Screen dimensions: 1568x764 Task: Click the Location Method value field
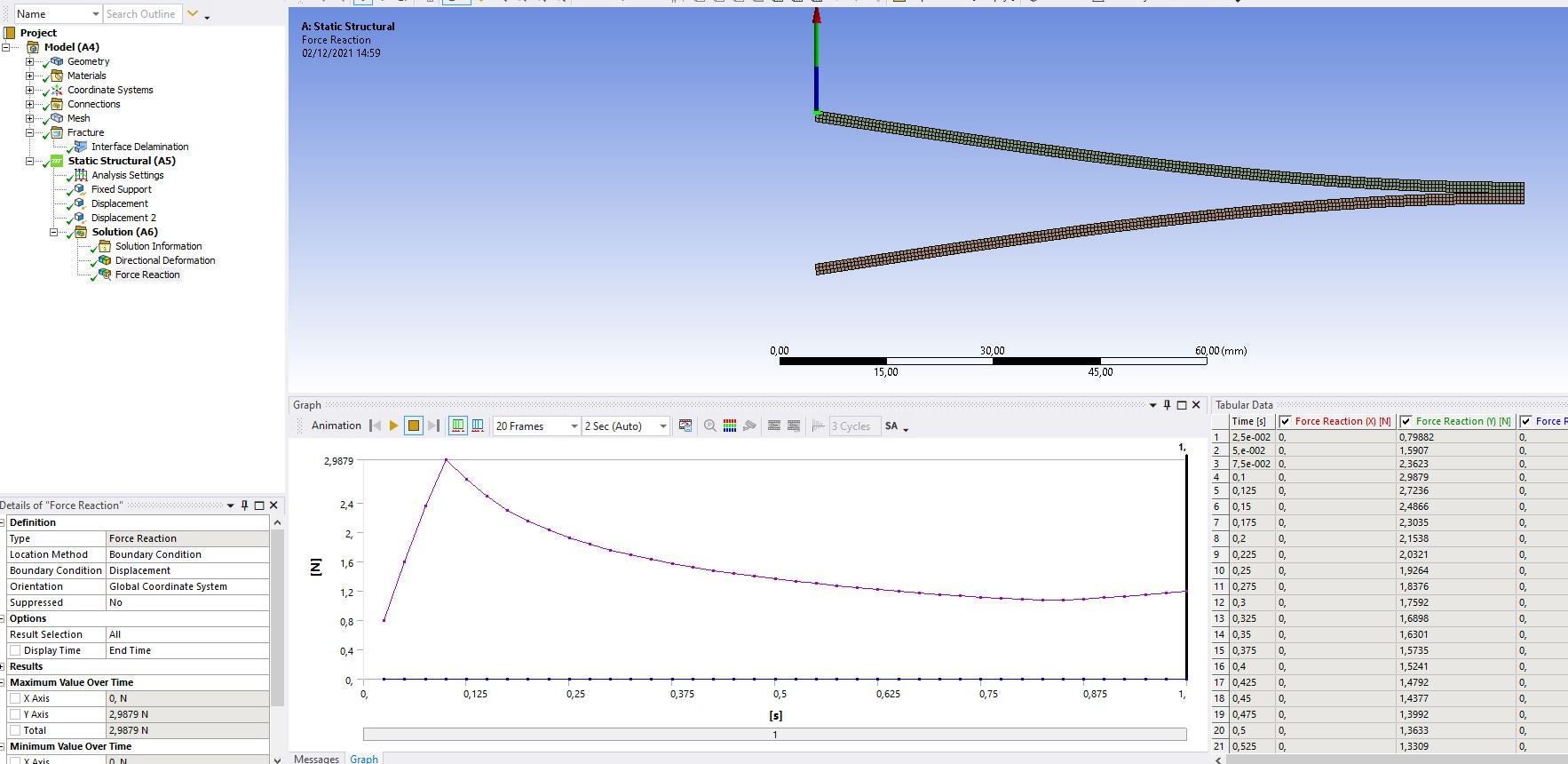pyautogui.click(x=187, y=554)
